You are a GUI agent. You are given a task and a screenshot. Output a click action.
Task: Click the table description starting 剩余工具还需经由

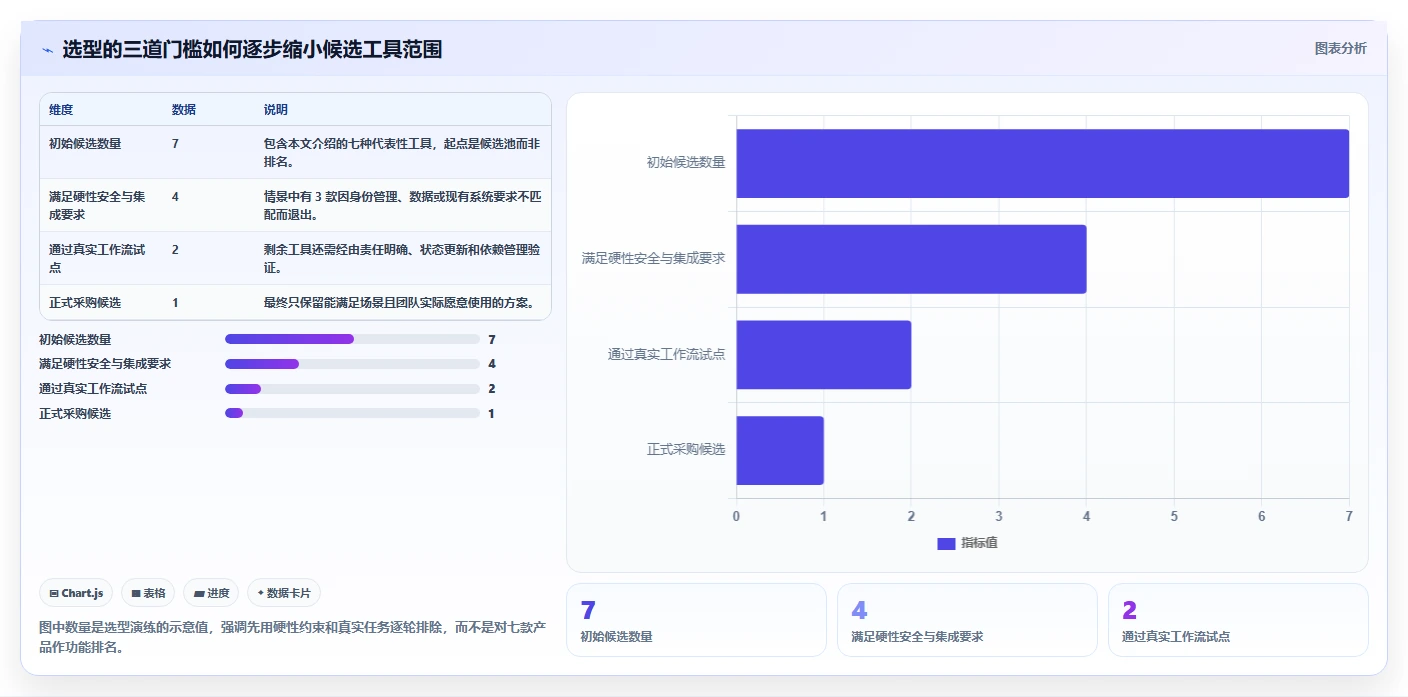402,258
